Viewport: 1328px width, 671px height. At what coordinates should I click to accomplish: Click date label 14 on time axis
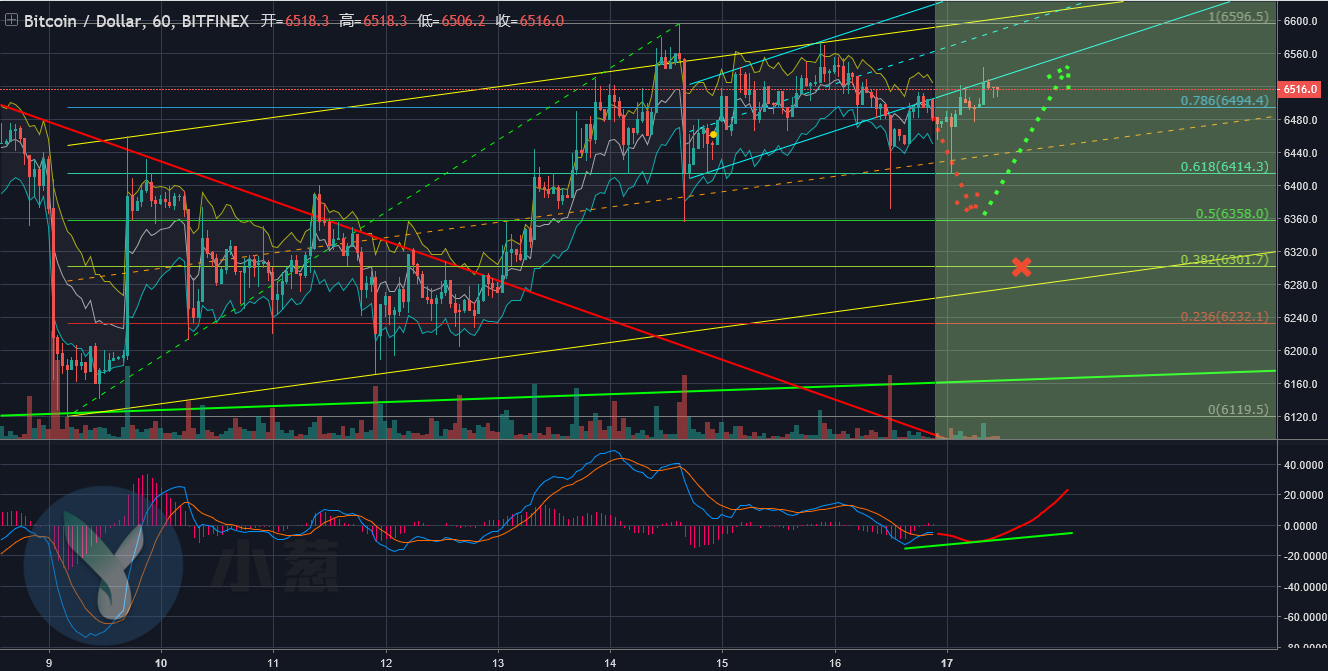coord(610,662)
